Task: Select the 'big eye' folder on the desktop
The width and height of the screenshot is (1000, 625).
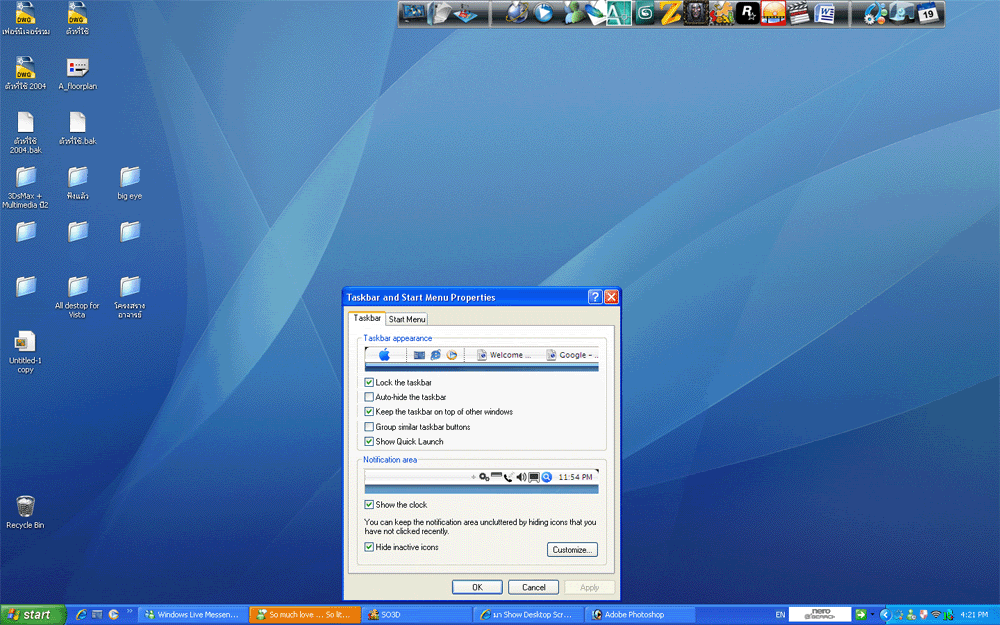Action: click(x=129, y=183)
